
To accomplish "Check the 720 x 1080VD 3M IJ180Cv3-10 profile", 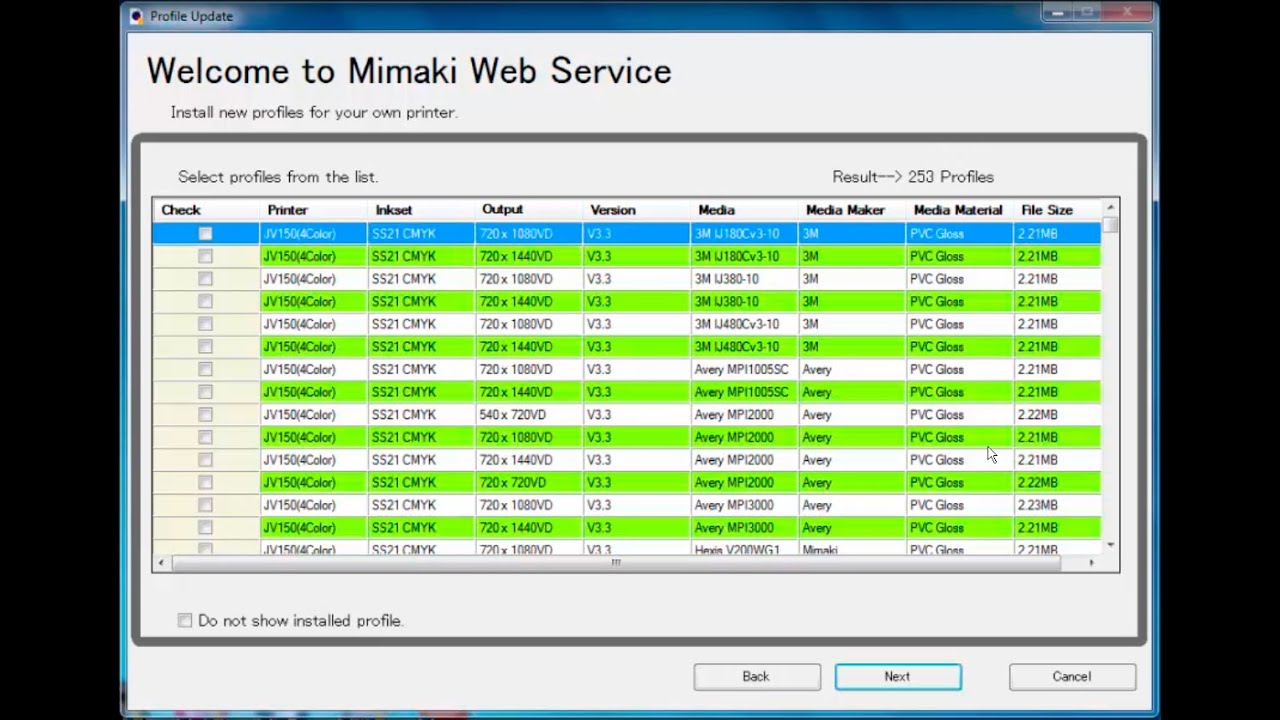I will point(205,233).
